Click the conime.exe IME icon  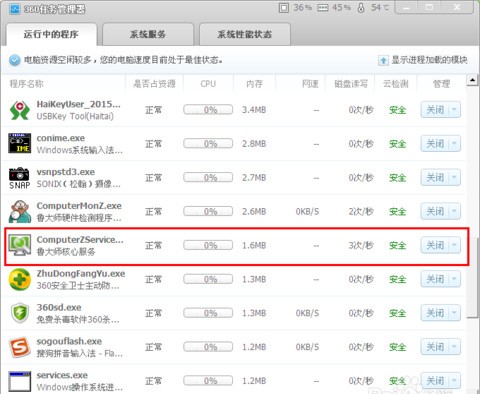pos(20,143)
